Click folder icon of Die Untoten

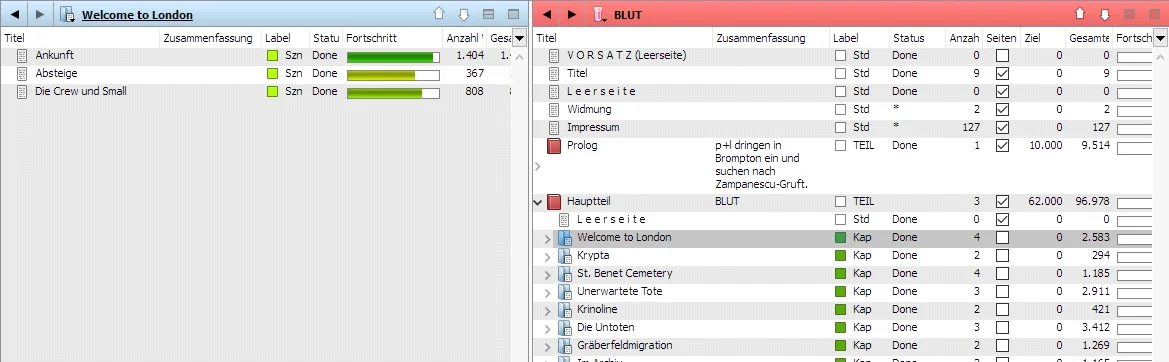point(565,328)
